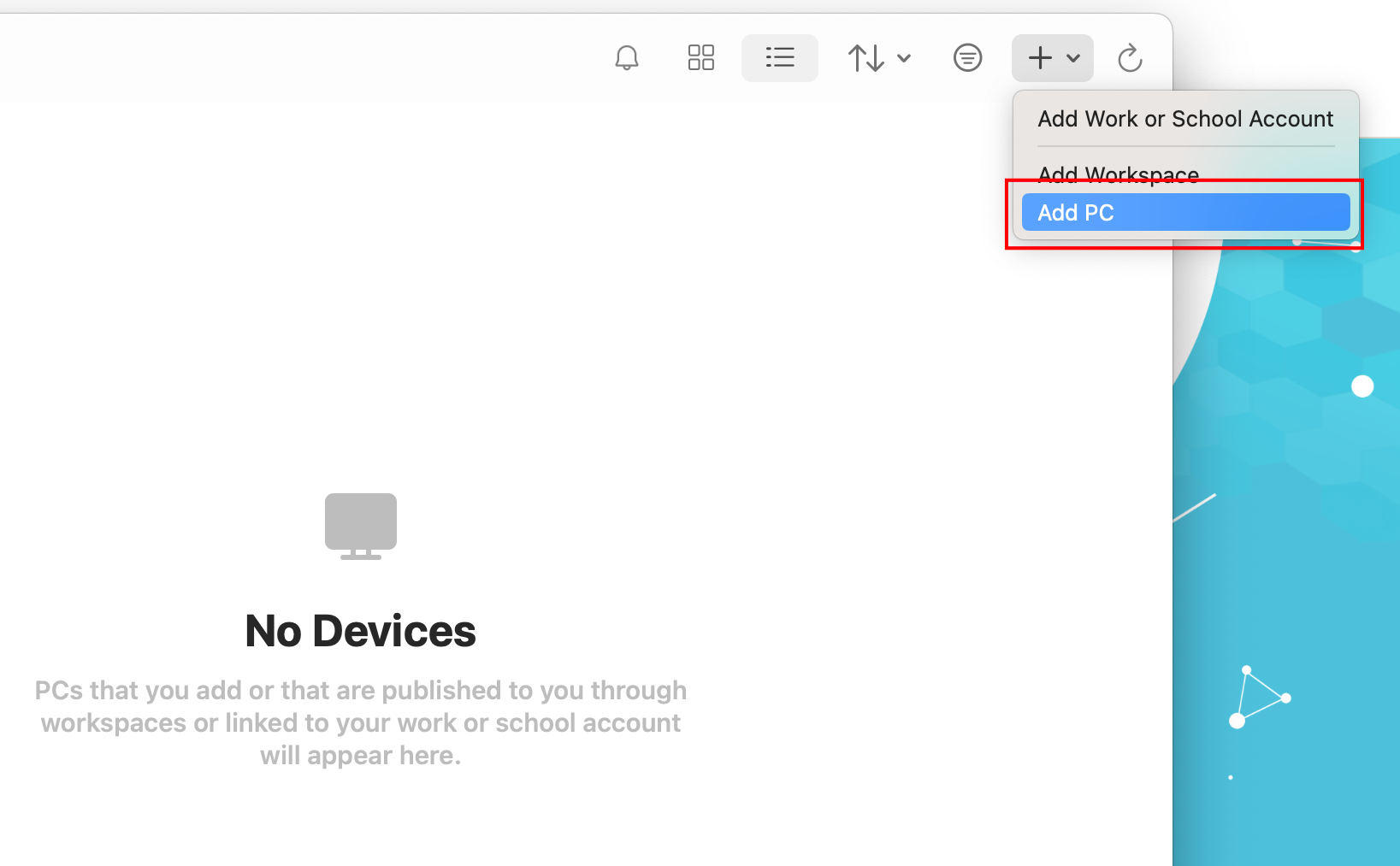This screenshot has width=1400, height=866.
Task: Switch to list view layout
Action: 779,58
